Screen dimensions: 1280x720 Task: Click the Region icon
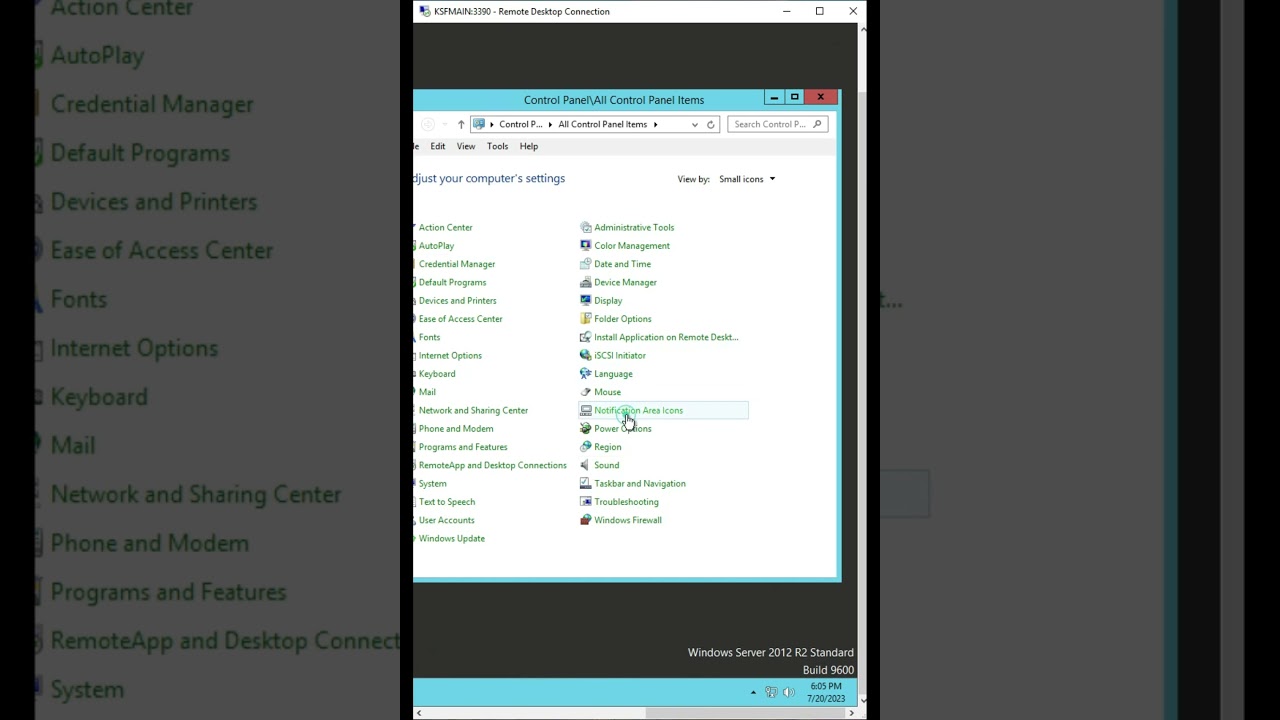(x=586, y=447)
